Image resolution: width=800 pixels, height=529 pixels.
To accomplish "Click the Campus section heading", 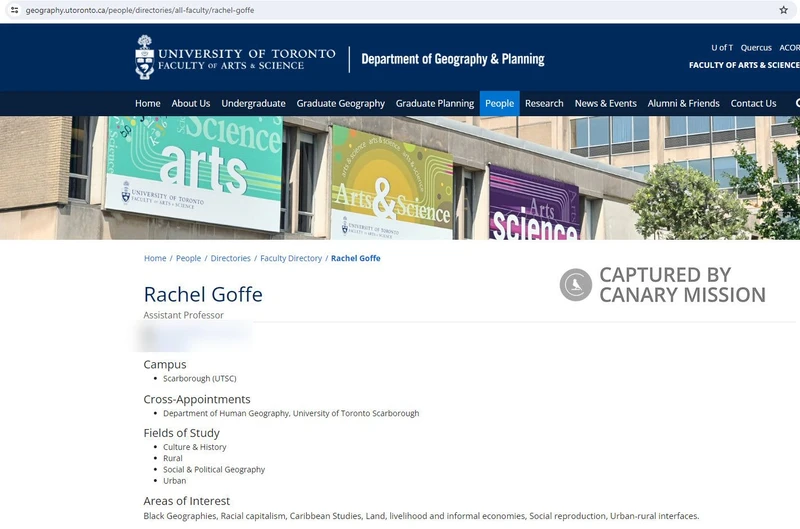I will click(x=165, y=364).
